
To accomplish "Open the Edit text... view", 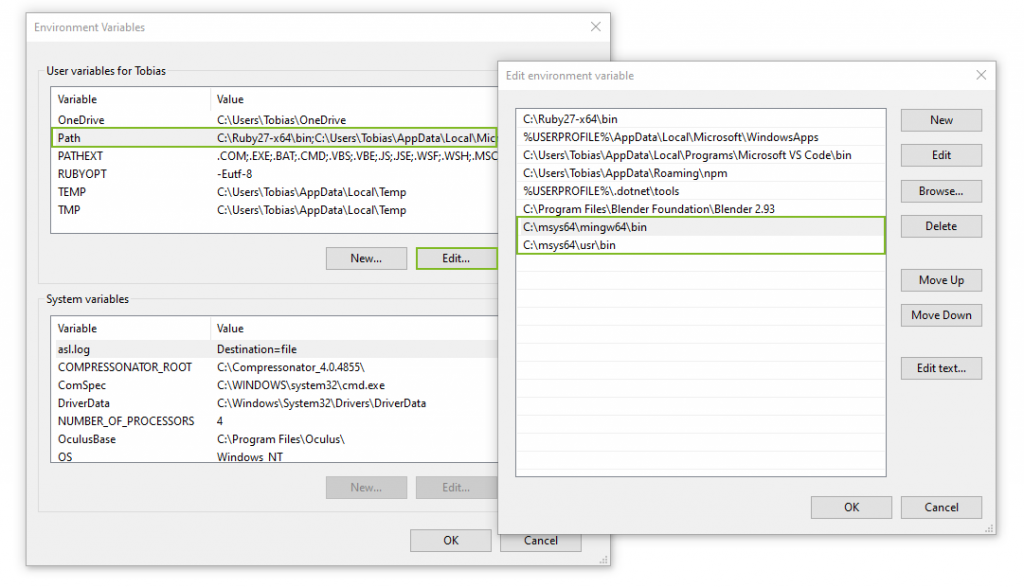I will click(940, 368).
